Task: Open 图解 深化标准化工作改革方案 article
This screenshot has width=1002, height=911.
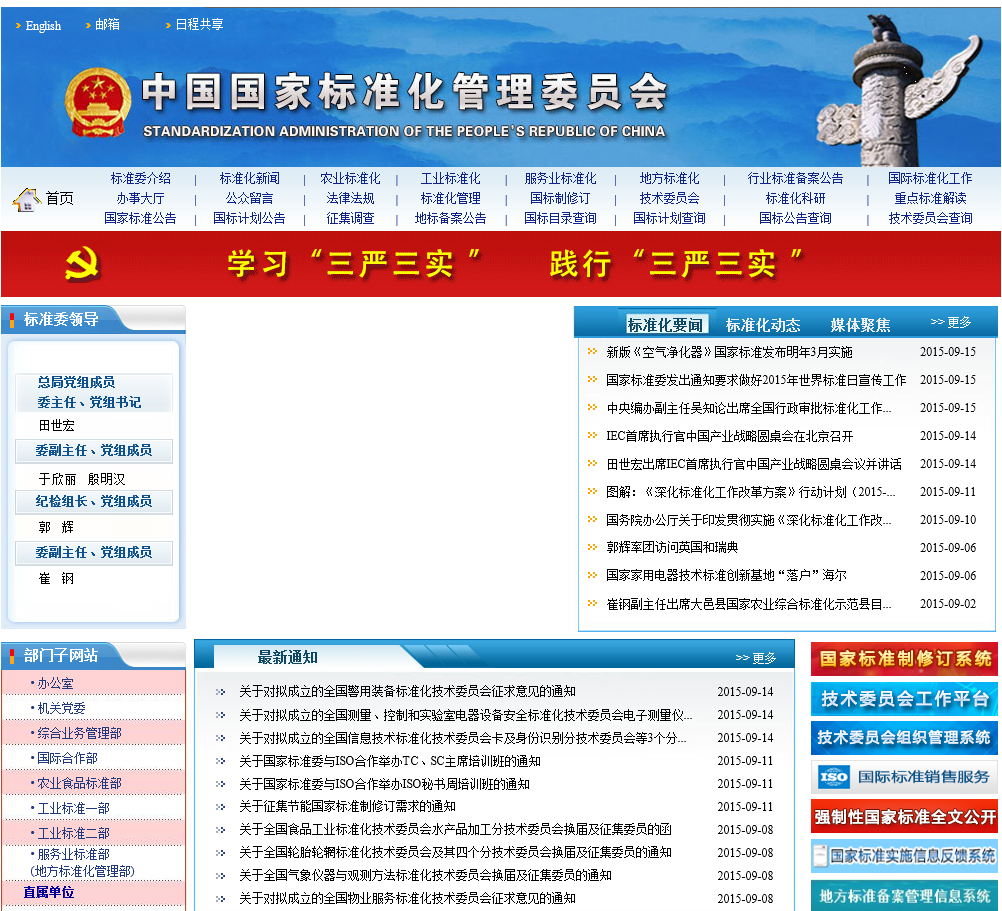Action: click(x=750, y=492)
